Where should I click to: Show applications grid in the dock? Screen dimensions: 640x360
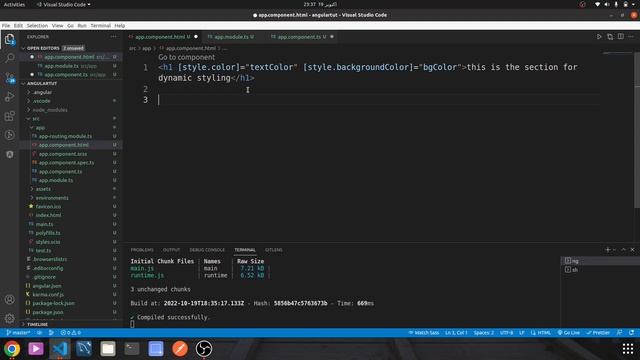628,349
